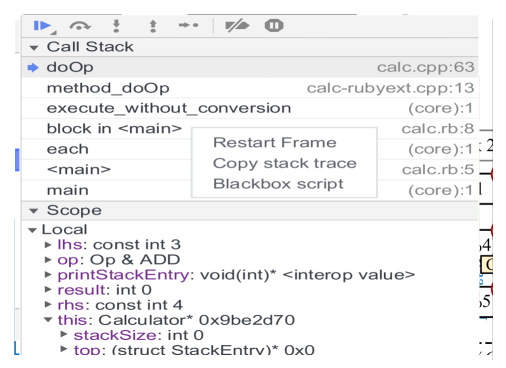Viewport: 506px width, 368px height.
Task: Expand the stackSize variable entry
Action: pos(64,334)
